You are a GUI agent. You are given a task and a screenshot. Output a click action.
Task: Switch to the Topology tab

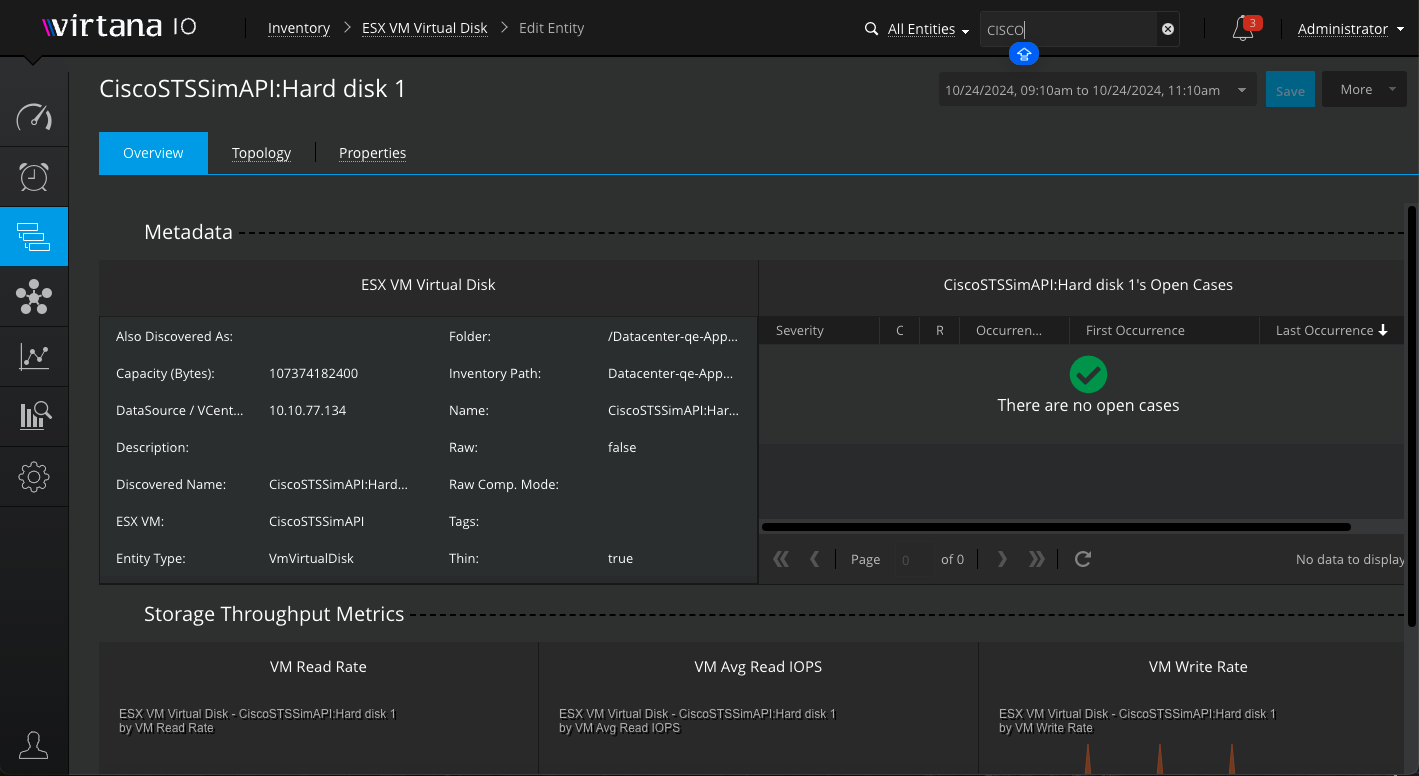261,153
